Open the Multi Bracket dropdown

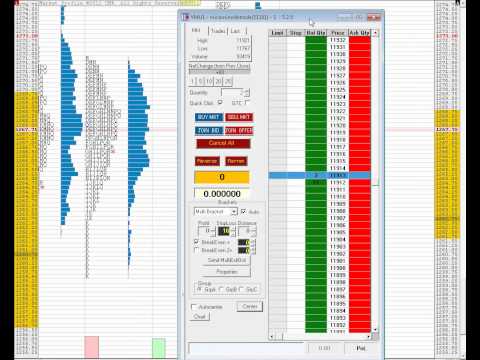[x=215, y=212]
